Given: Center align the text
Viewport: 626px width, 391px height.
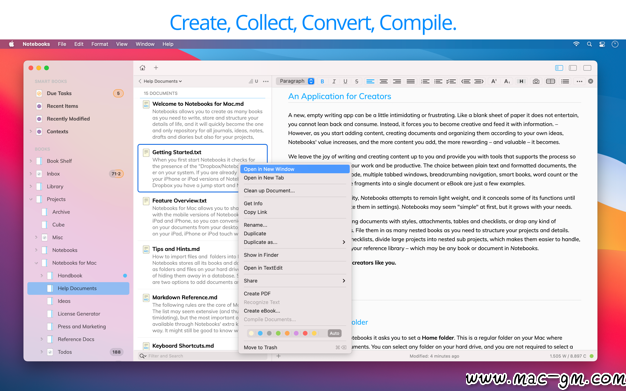Looking at the screenshot, I should [384, 81].
